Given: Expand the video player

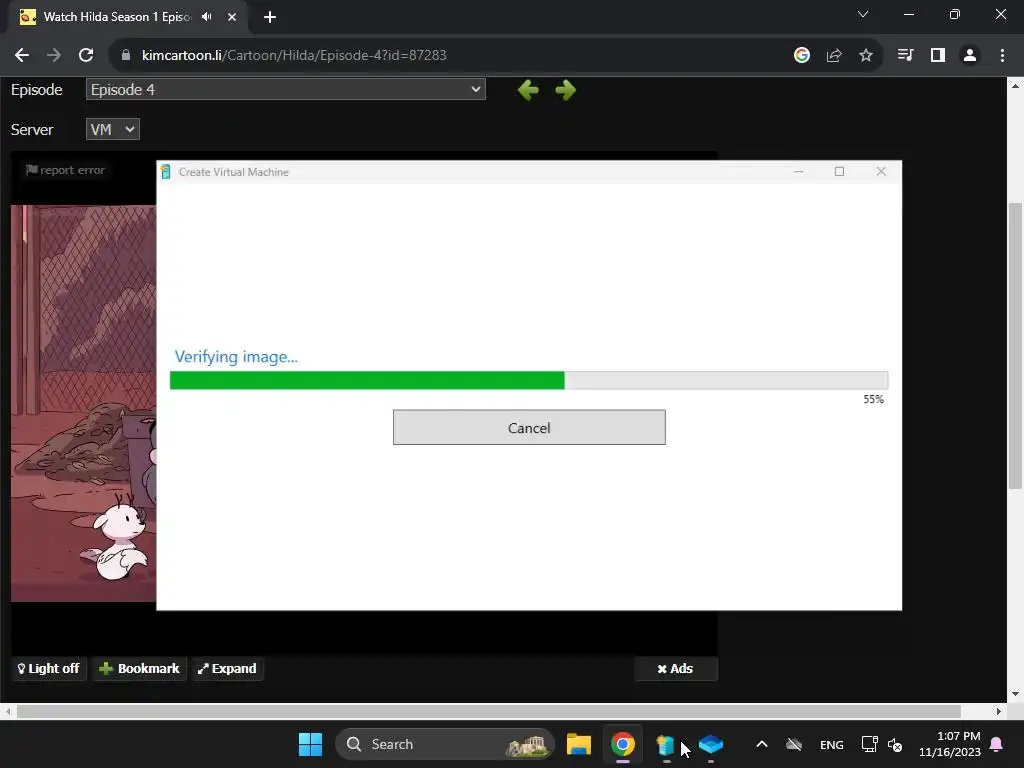Looking at the screenshot, I should [x=227, y=668].
